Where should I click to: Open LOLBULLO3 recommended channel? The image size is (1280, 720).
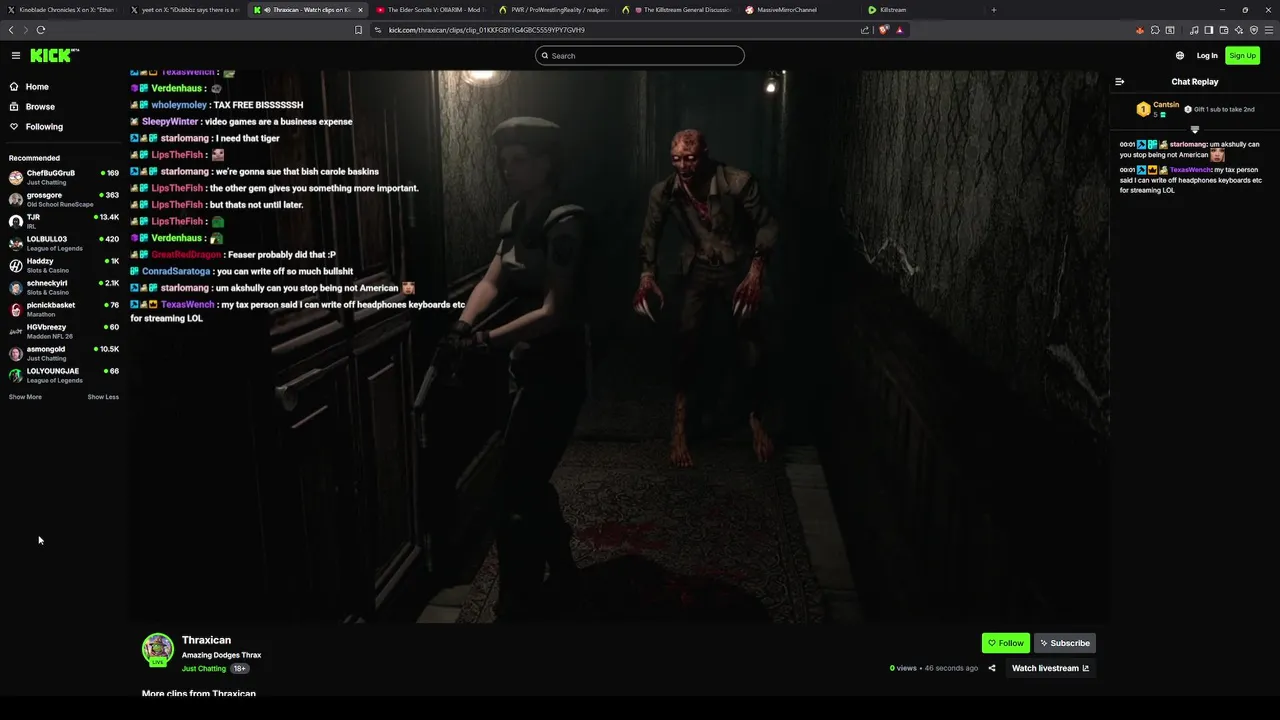pyautogui.click(x=62, y=243)
